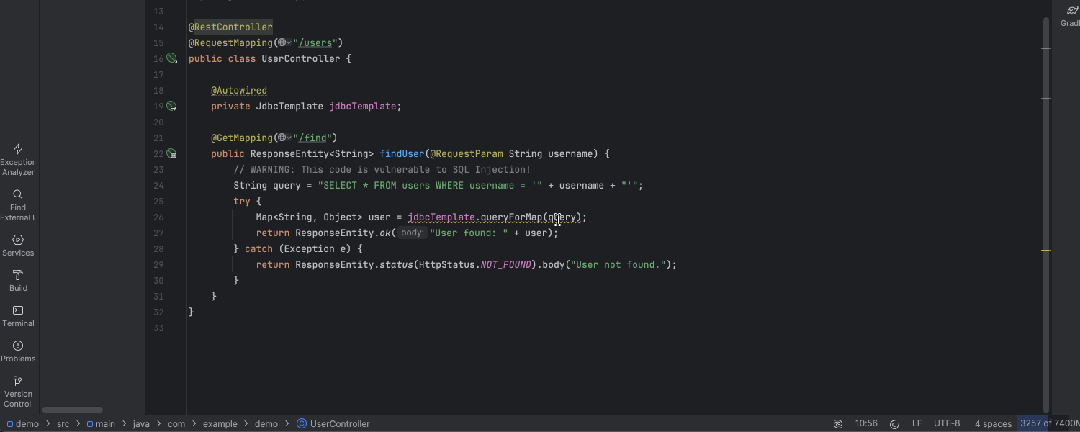The height and width of the screenshot is (432, 1080).
Task: Click the globe icon before "/users"
Action: (282, 43)
